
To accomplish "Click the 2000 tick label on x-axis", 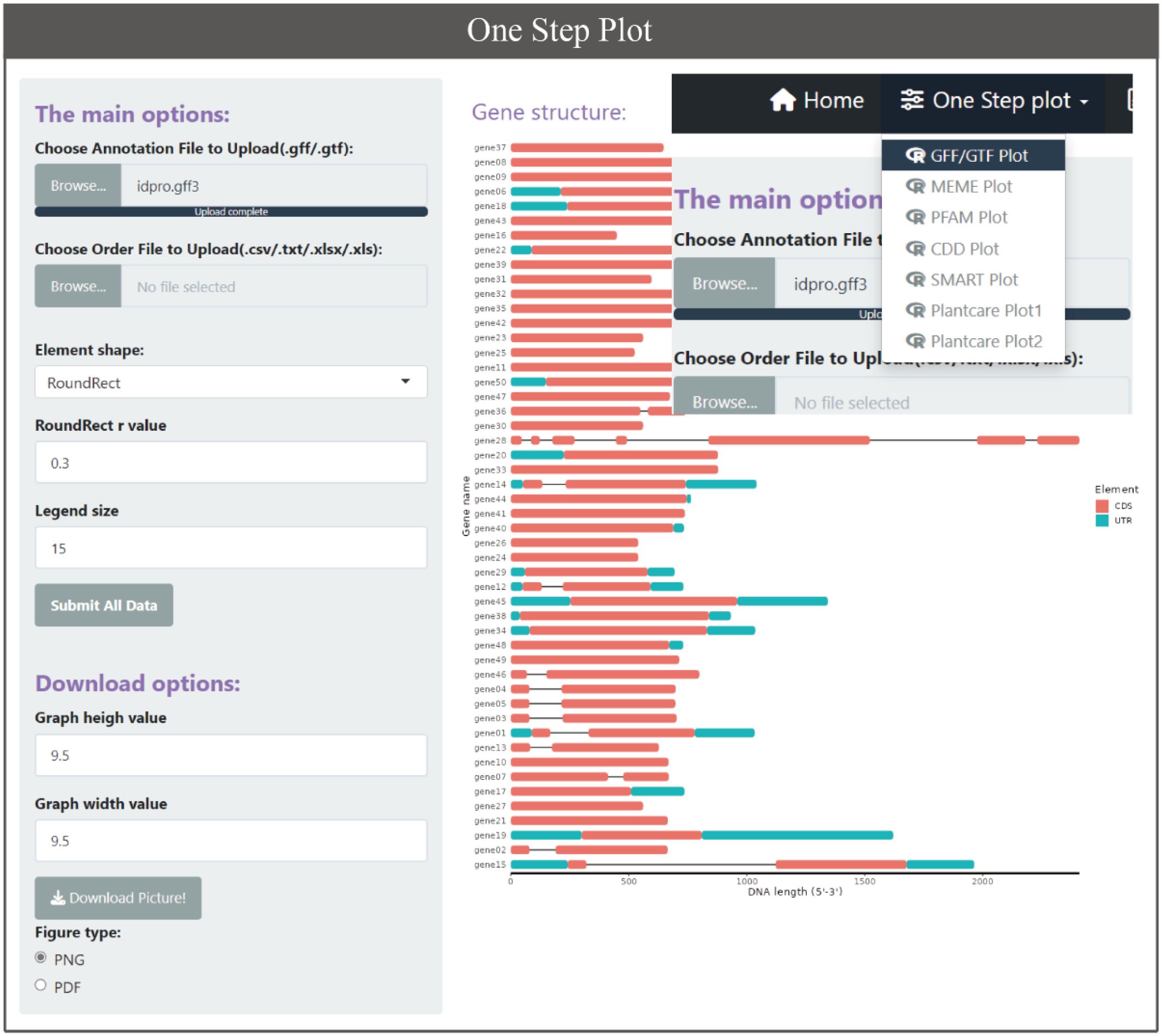I will click(982, 881).
